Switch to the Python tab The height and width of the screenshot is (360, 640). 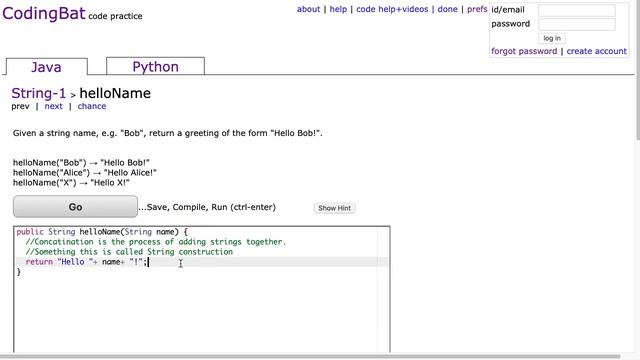pos(156,67)
